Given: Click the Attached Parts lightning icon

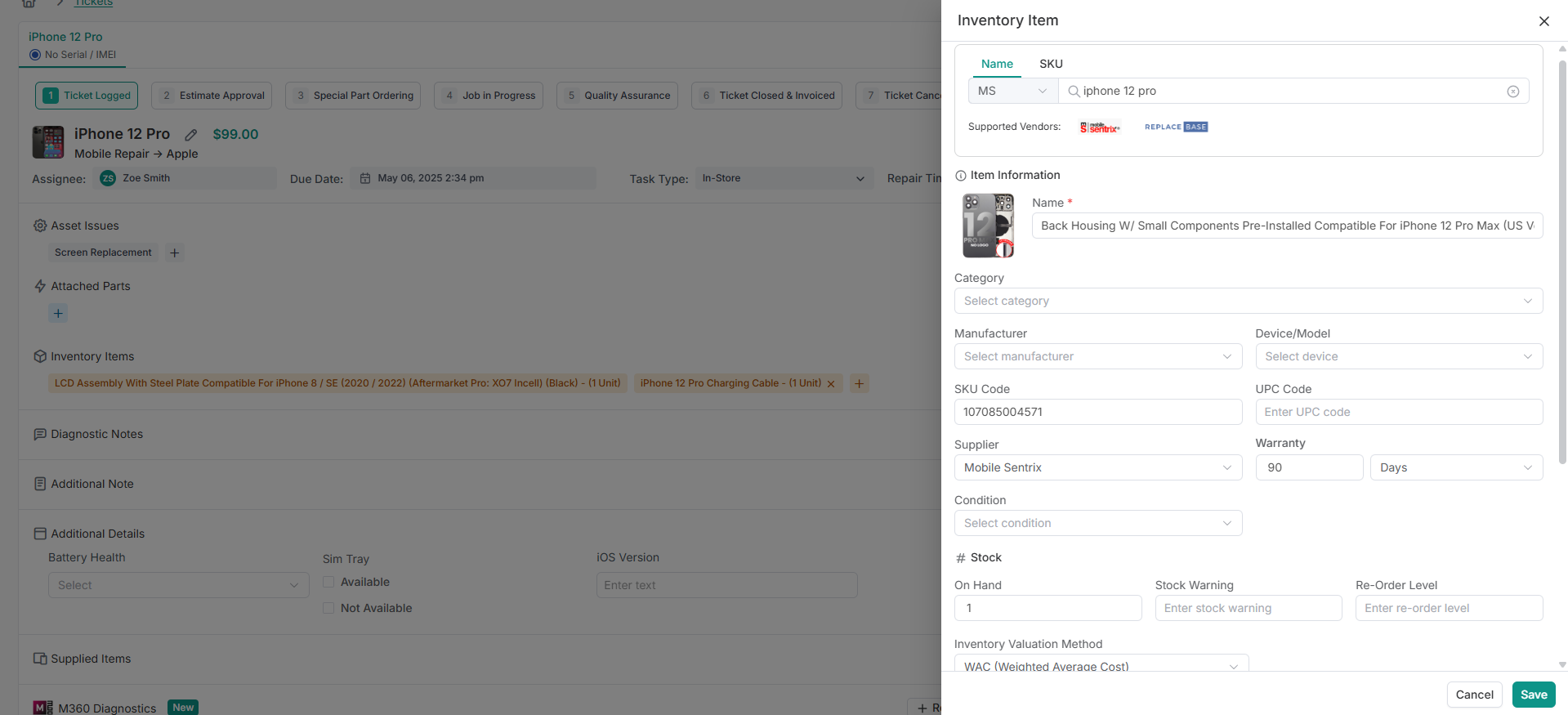Looking at the screenshot, I should click(x=40, y=286).
